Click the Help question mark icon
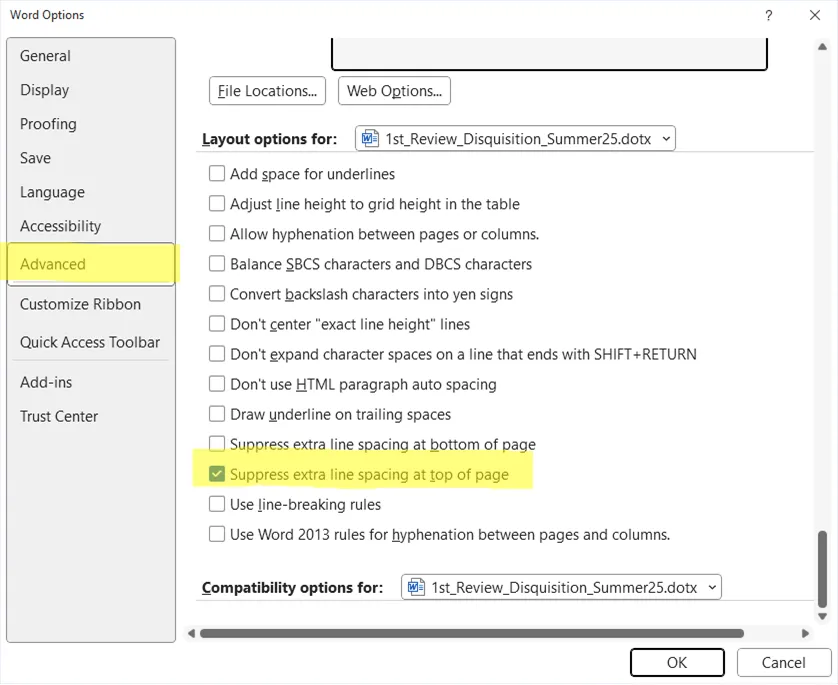Viewport: 838px width, 685px height. [768, 15]
